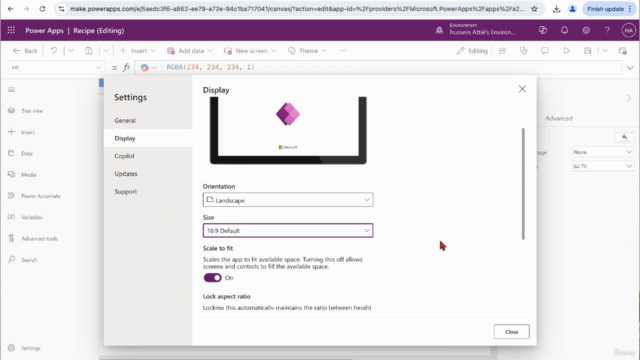Open the HA account avatar
The height and width of the screenshot is (360, 640).
click(629, 30)
